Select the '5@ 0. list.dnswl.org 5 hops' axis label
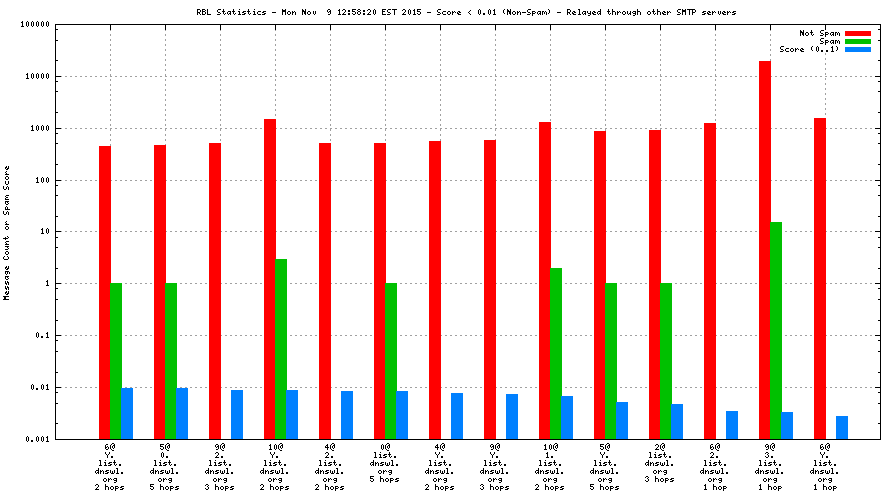This screenshot has width=896, height=504. (x=165, y=469)
